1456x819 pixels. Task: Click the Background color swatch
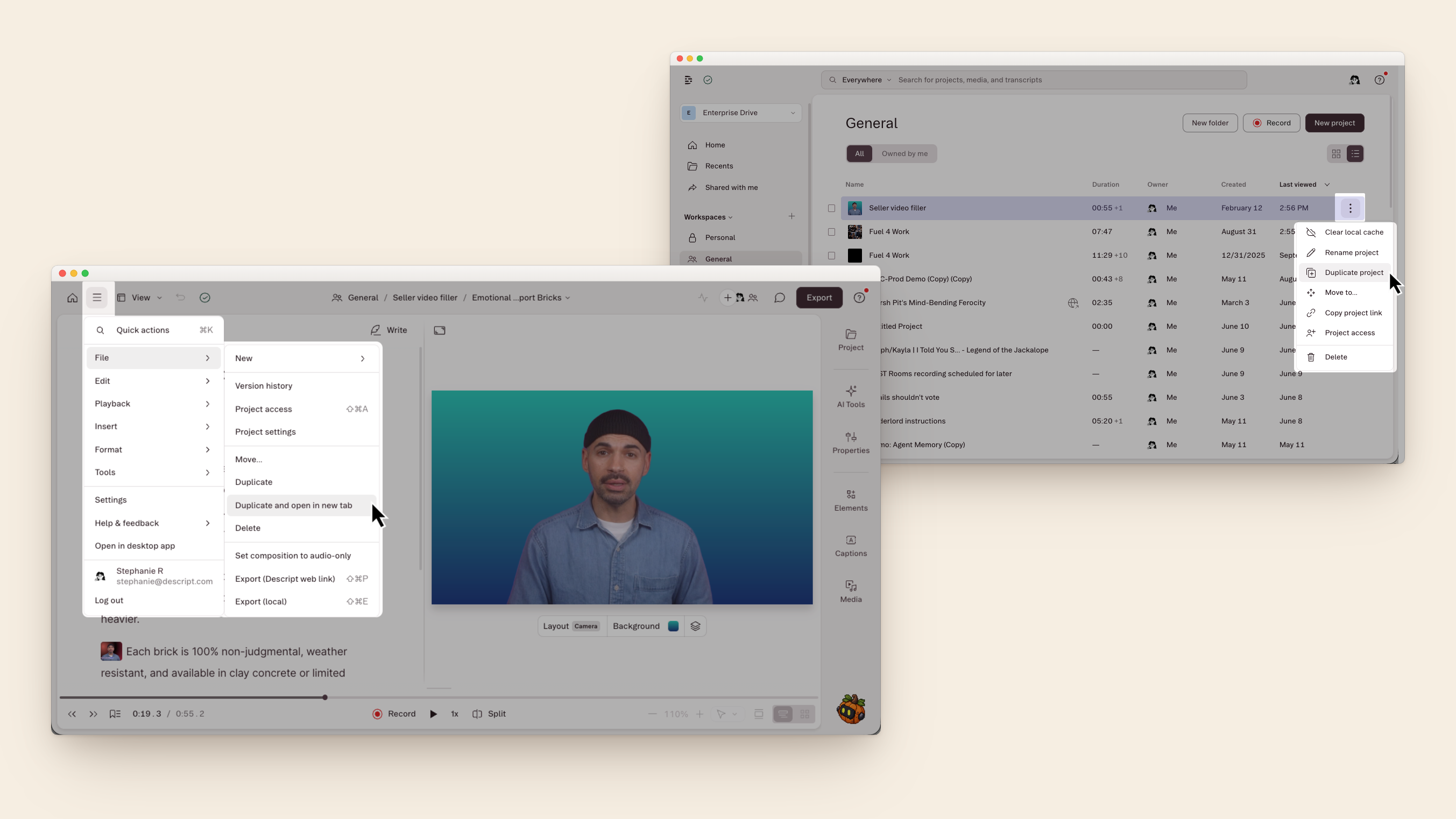tap(673, 626)
